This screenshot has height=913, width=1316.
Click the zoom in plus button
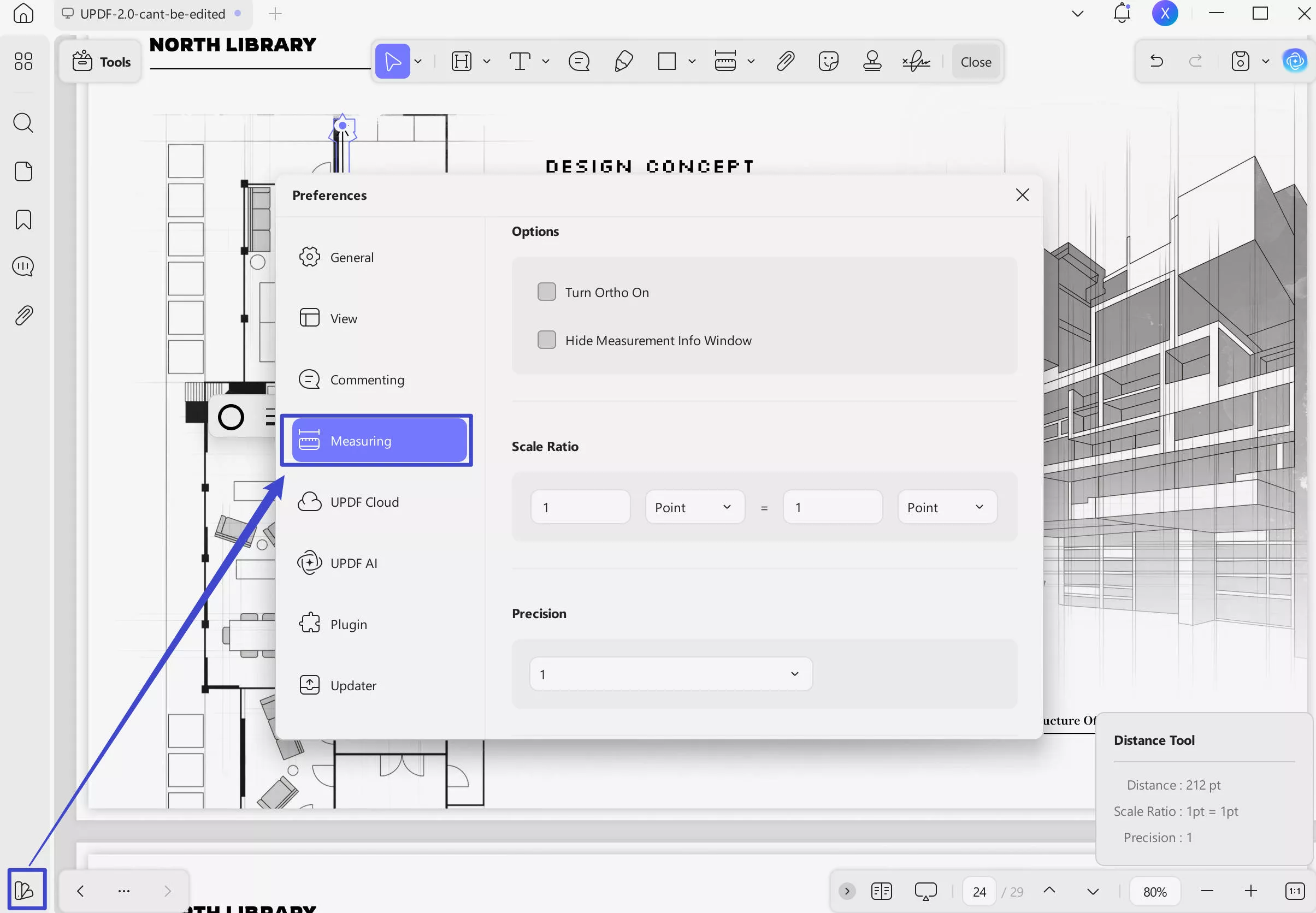point(1250,891)
